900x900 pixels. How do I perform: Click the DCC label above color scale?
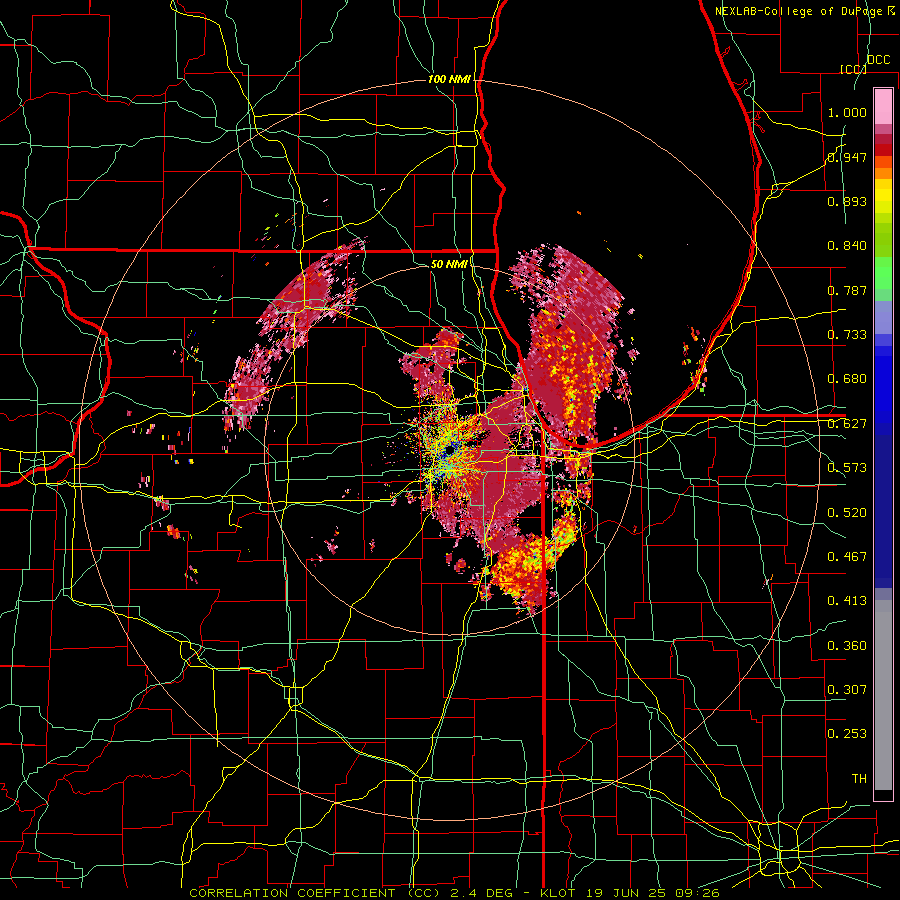(878, 60)
